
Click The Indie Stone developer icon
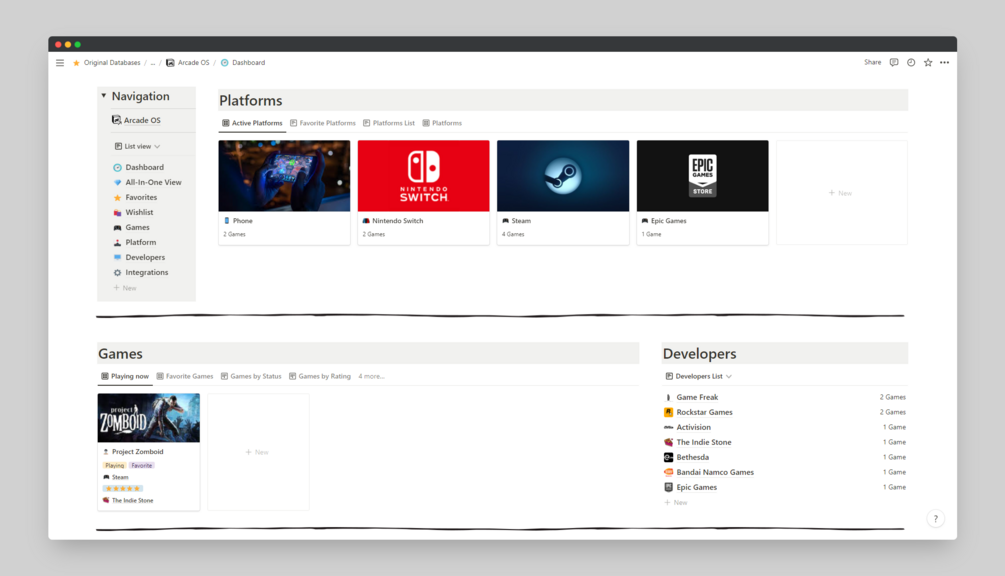[x=669, y=442]
